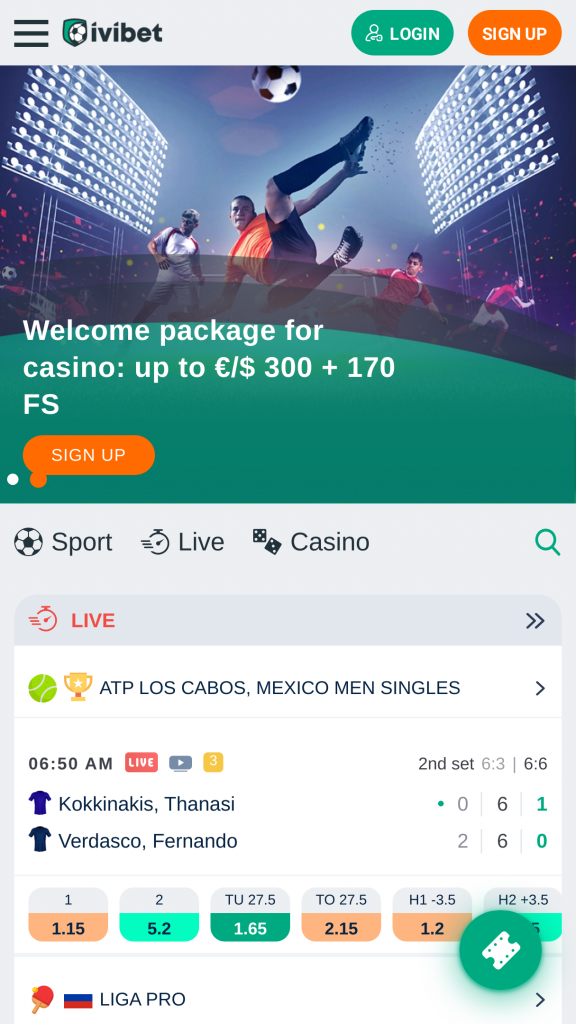Toggle odds 1.15 for Kokkinakis win
576x1024 pixels.
tap(68, 914)
